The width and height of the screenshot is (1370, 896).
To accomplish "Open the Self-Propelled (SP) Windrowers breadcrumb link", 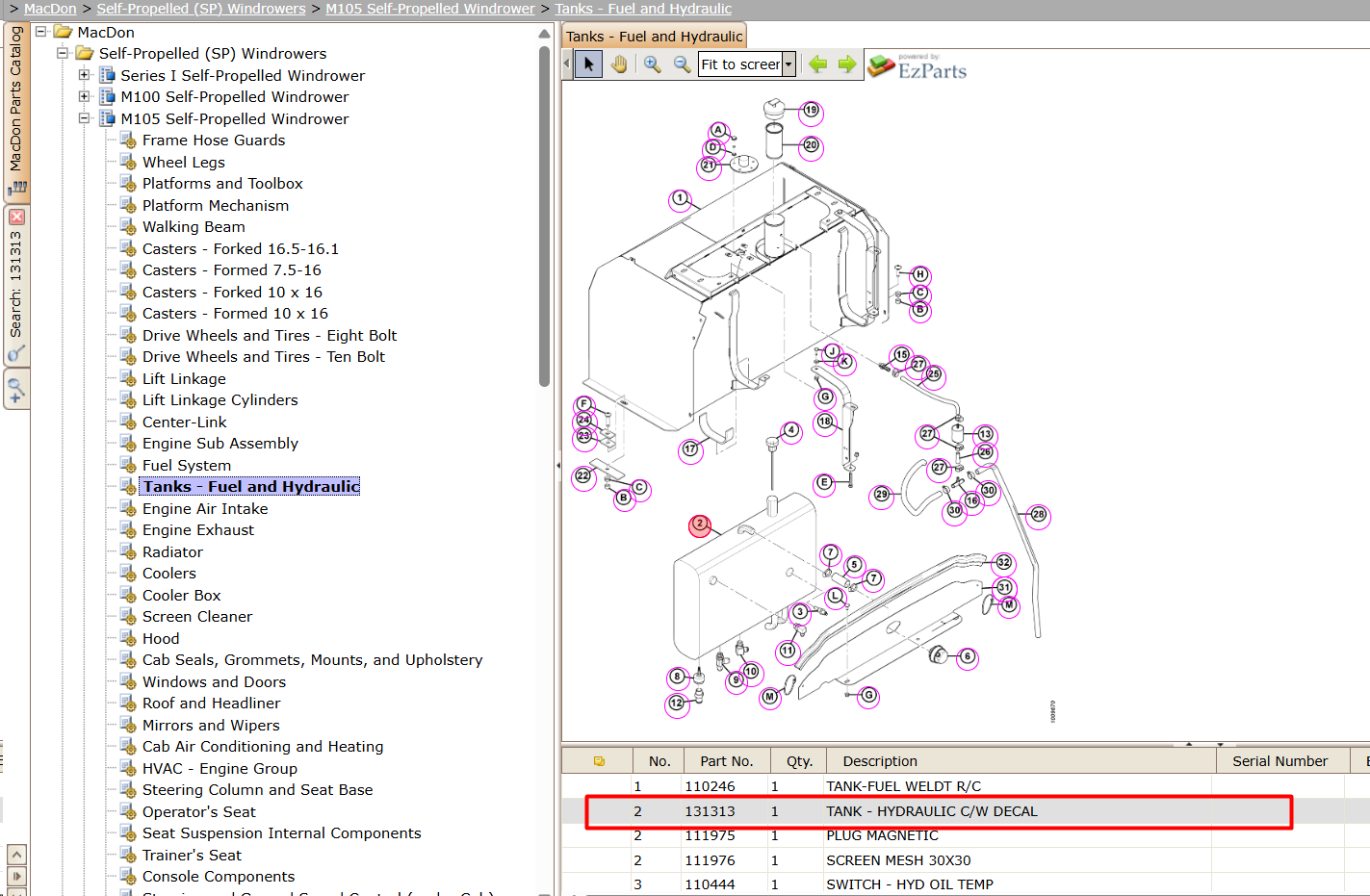I will click(x=201, y=9).
